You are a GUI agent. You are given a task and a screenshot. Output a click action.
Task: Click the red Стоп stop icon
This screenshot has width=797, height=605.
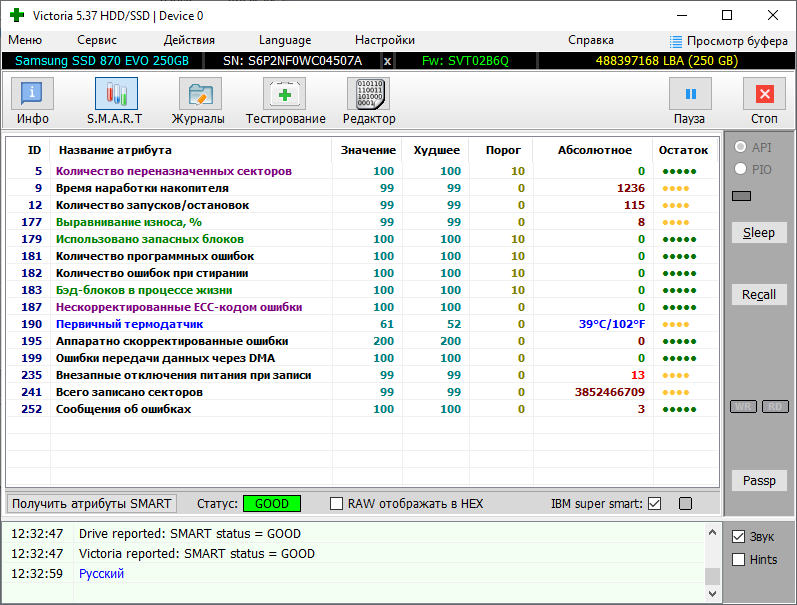(764, 95)
